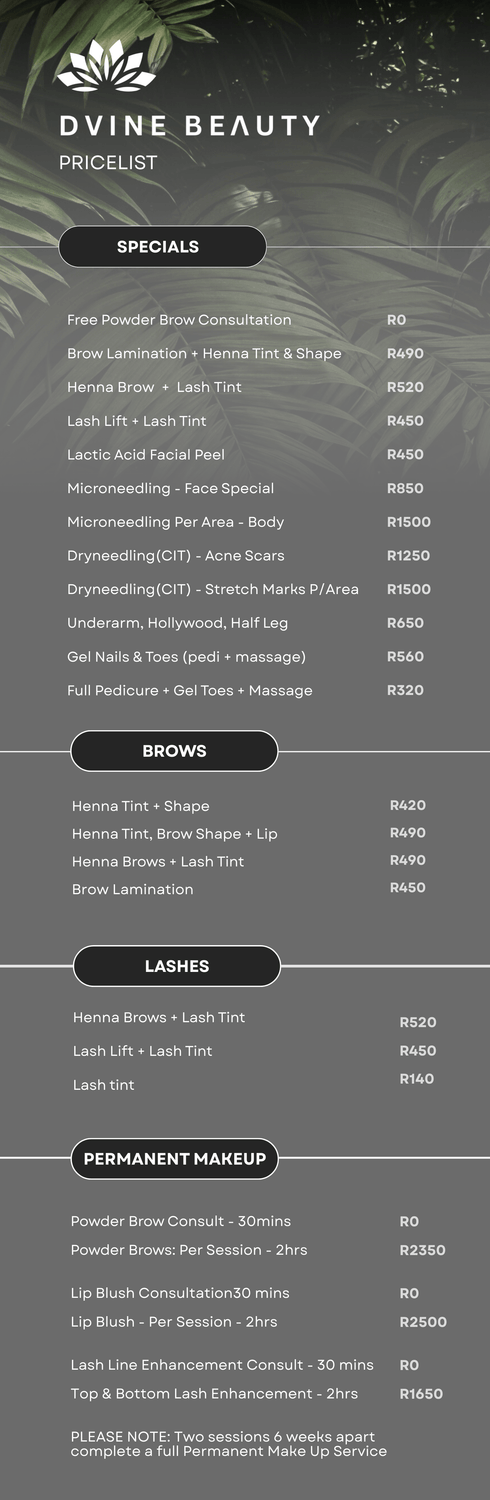This screenshot has height=1500, width=490.
Task: Choose Brow Lamination + Henna Tint & Shape
Action: pyautogui.click(x=204, y=354)
